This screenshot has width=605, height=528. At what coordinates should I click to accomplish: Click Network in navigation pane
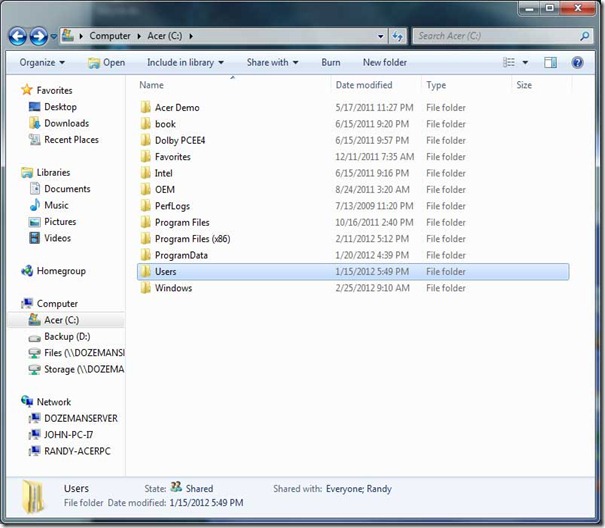point(54,402)
